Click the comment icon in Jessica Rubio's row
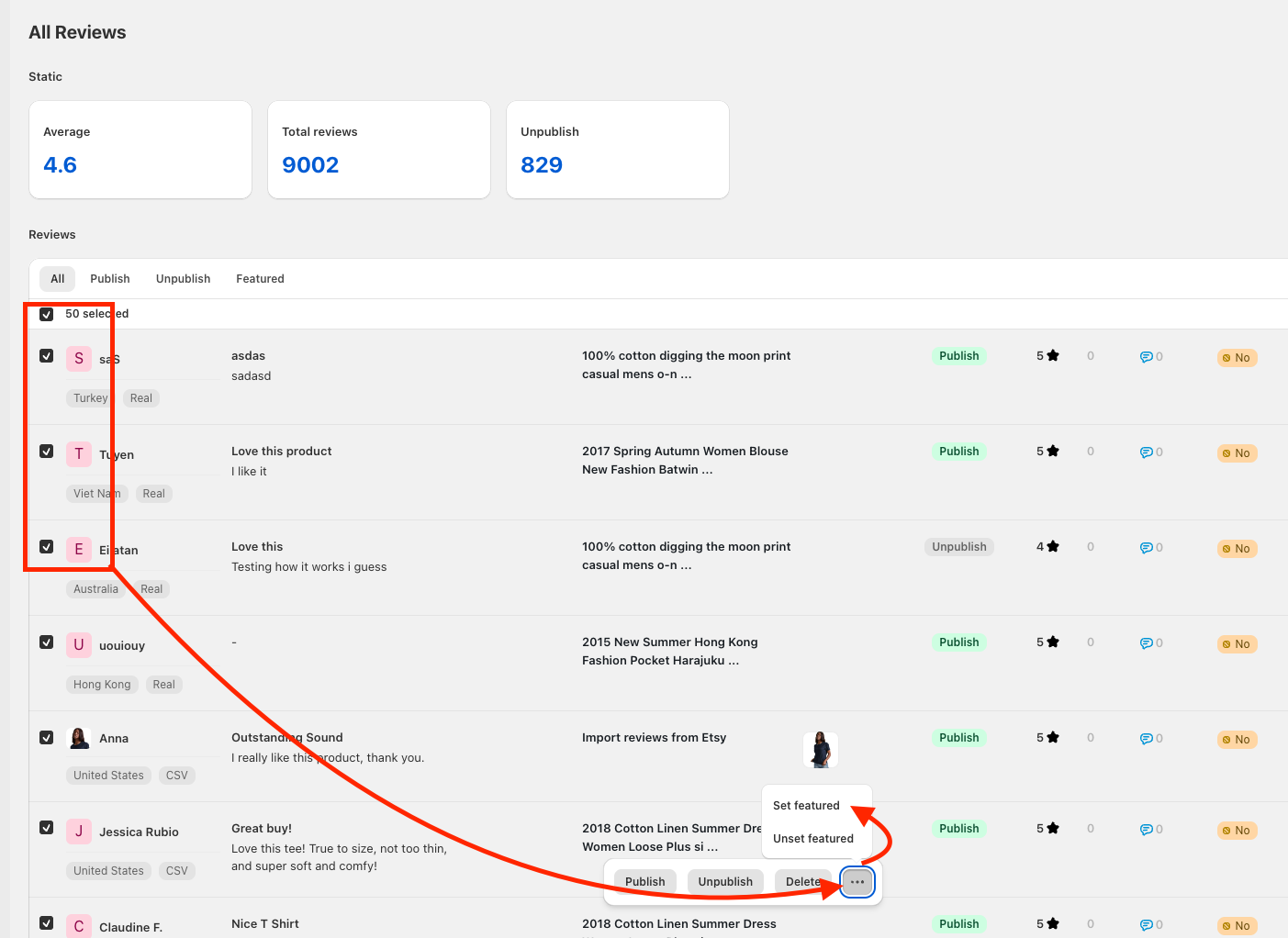 (x=1147, y=830)
